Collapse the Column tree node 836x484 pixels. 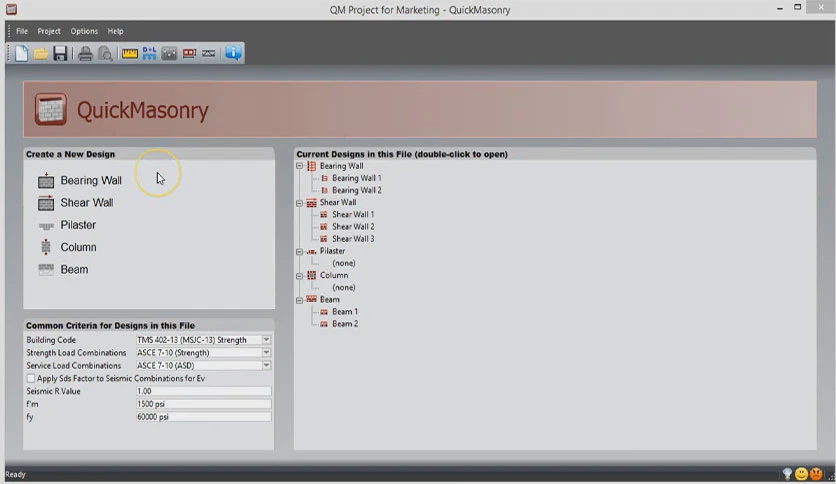300,276
